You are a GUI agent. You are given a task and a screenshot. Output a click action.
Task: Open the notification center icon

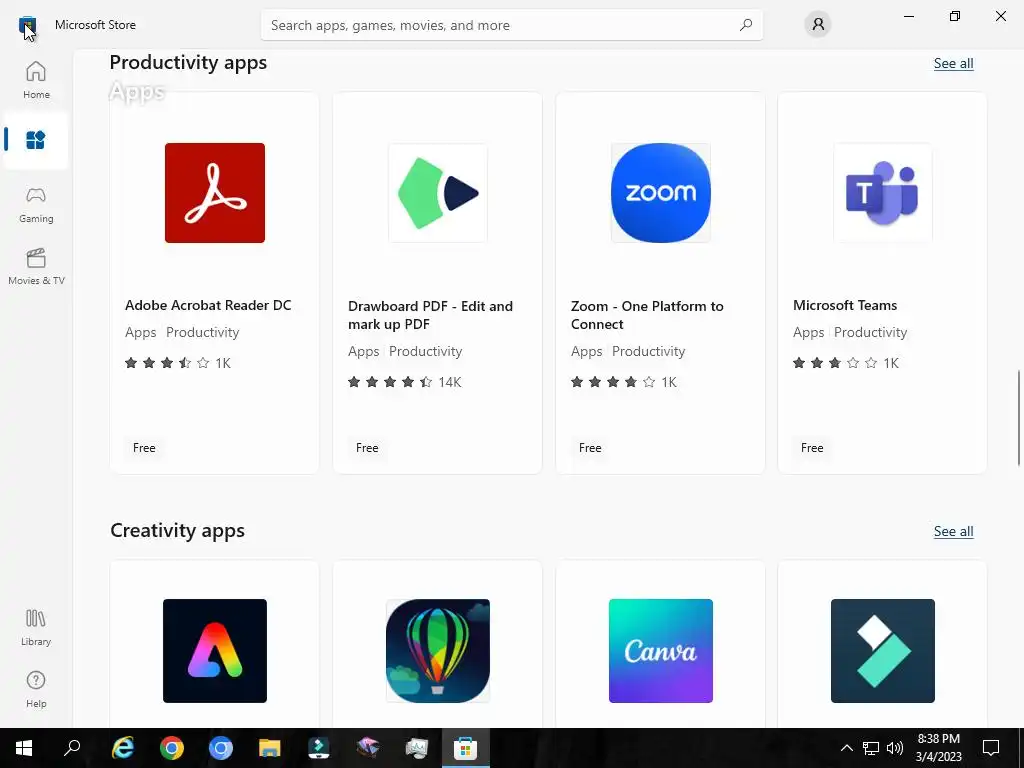pyautogui.click(x=991, y=748)
